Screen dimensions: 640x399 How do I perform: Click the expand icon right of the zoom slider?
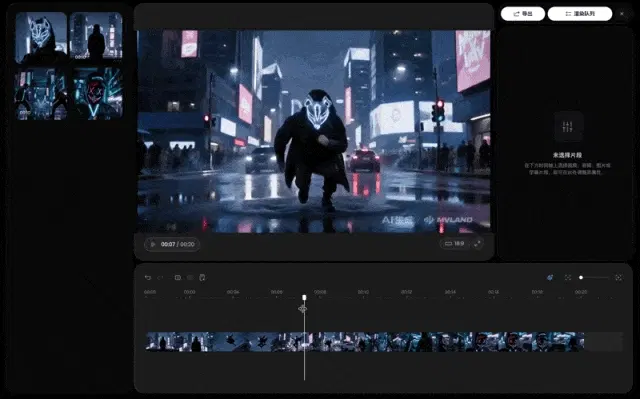coord(618,278)
